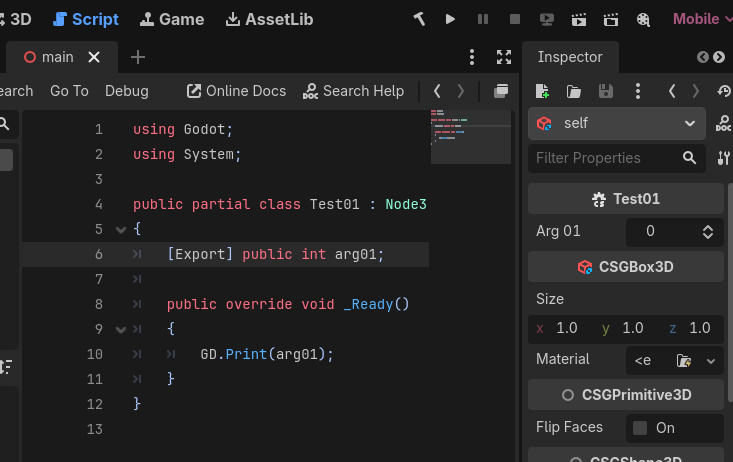Screen dimensions: 733x462
Task: Click the line-spacing icon in left panel
Action: (6, 367)
